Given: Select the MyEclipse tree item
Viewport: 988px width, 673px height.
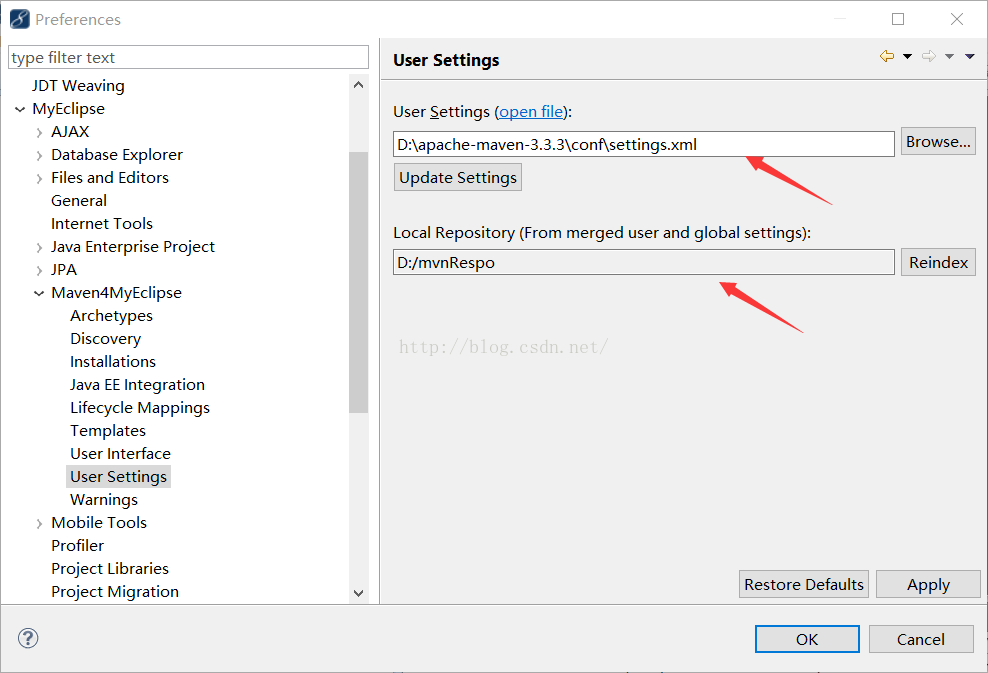Looking at the screenshot, I should click(x=69, y=109).
